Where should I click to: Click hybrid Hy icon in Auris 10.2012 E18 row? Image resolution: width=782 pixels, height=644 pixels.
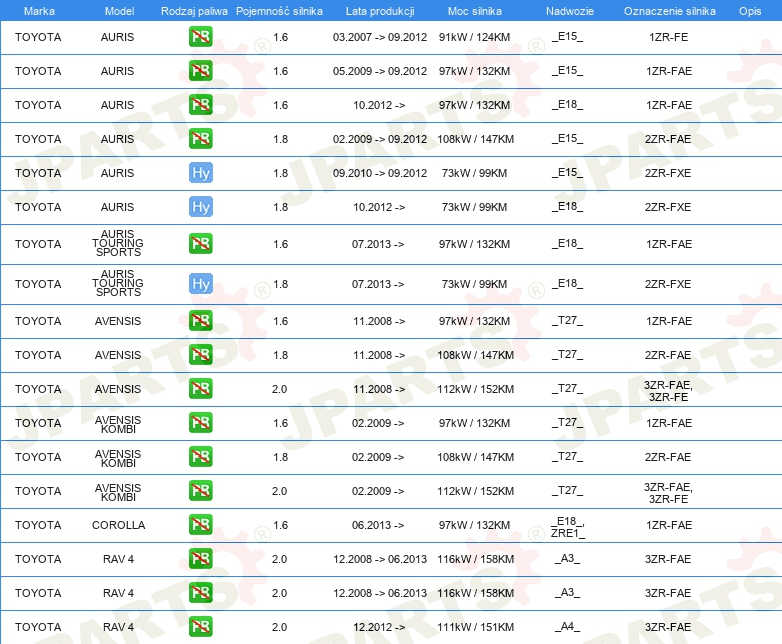point(200,207)
